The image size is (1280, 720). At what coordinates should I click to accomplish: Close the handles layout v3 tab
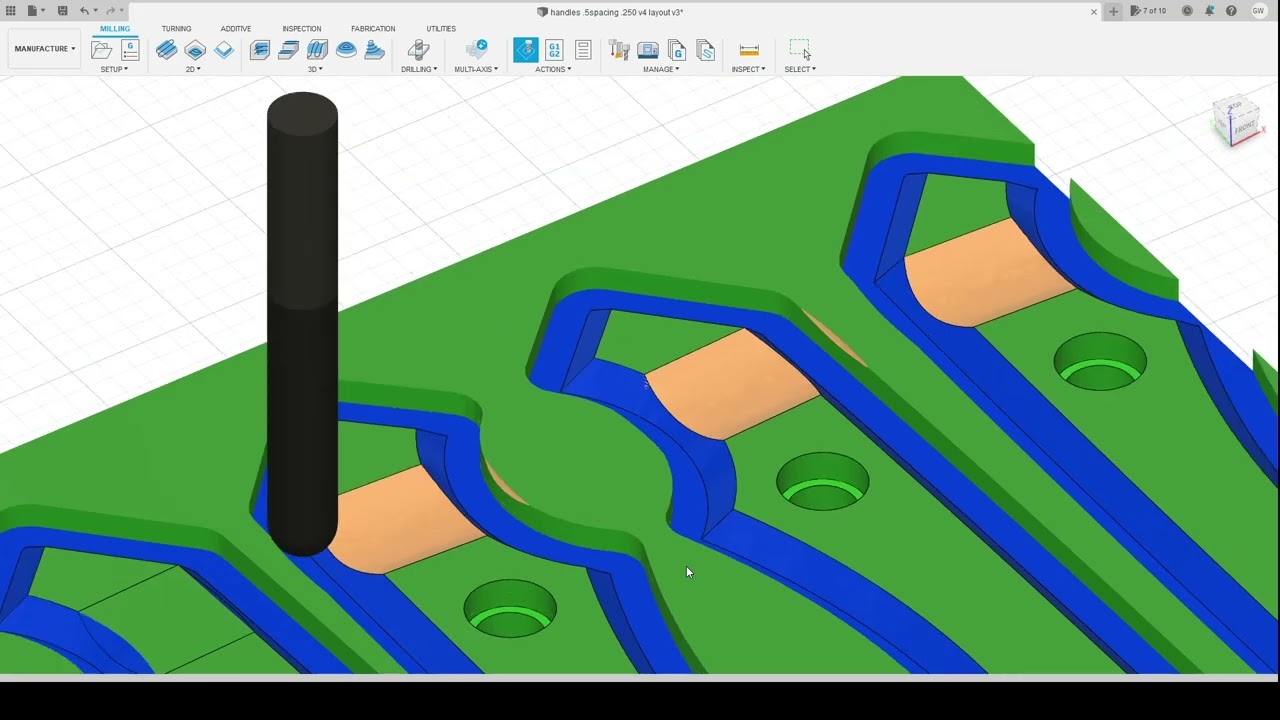[x=1094, y=11]
